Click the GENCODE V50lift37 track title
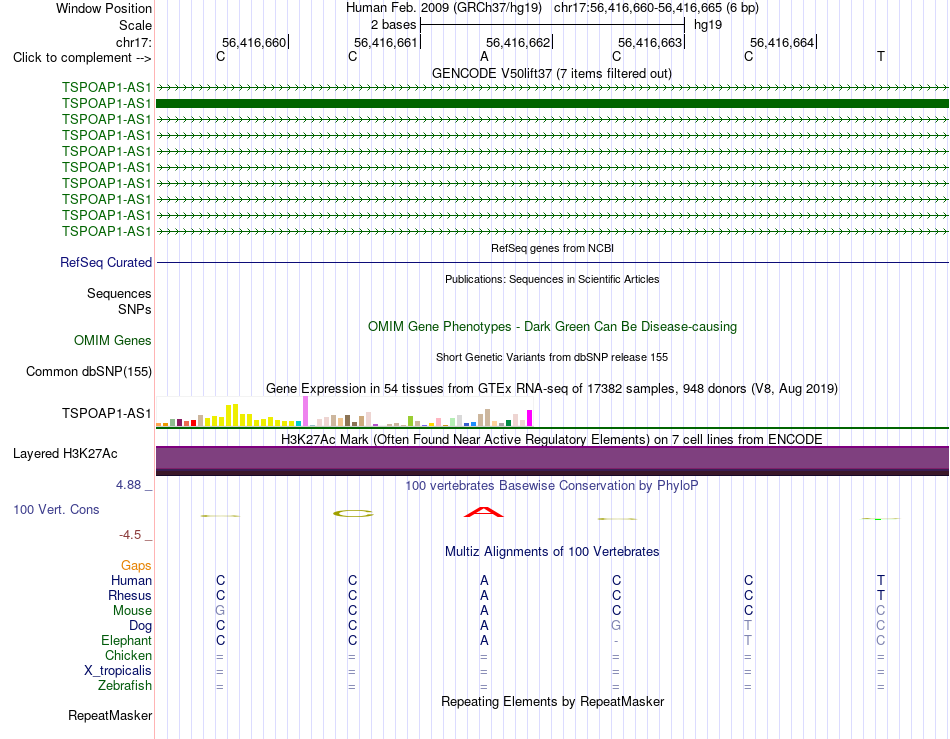This screenshot has height=739, width=950. 551,73
